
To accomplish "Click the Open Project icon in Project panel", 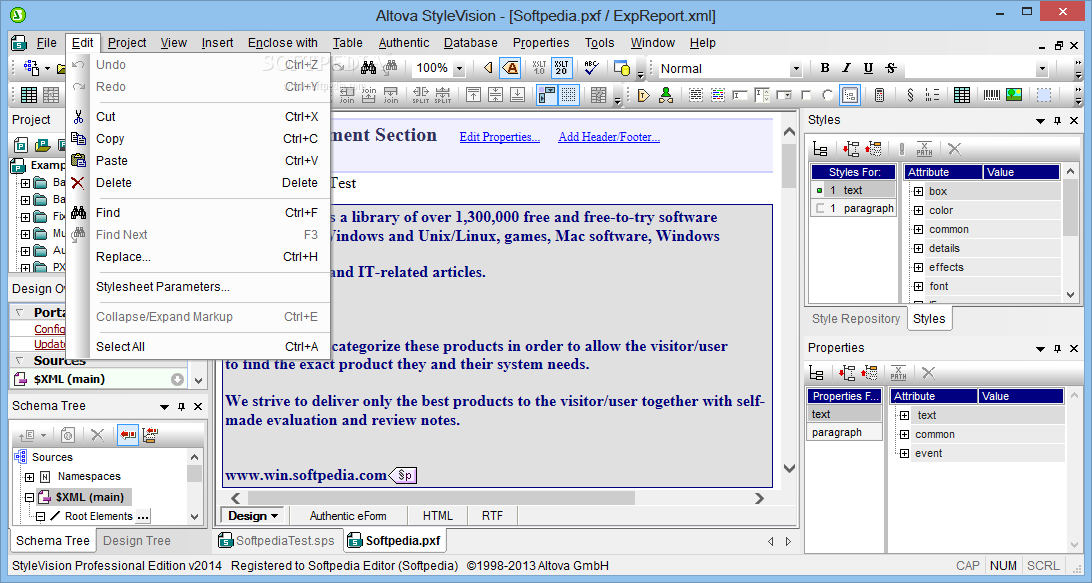I will click(x=43, y=145).
